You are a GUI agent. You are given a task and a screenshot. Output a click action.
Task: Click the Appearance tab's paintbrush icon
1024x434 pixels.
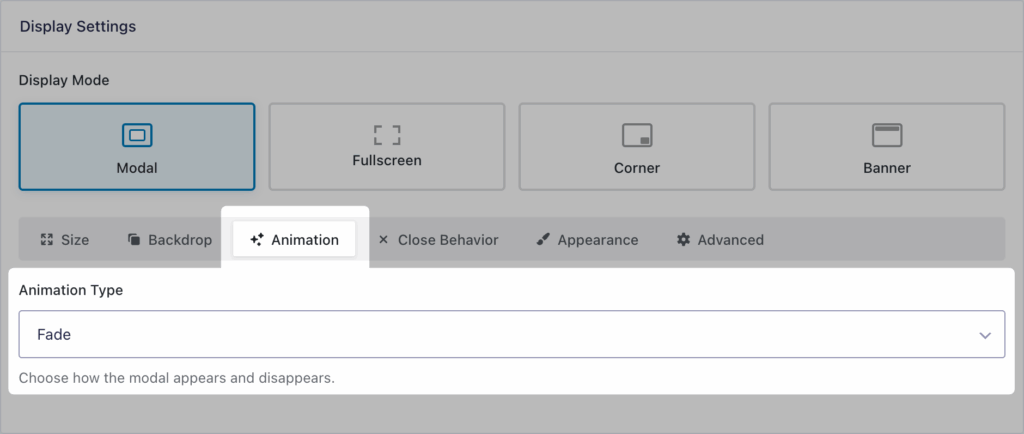point(542,240)
